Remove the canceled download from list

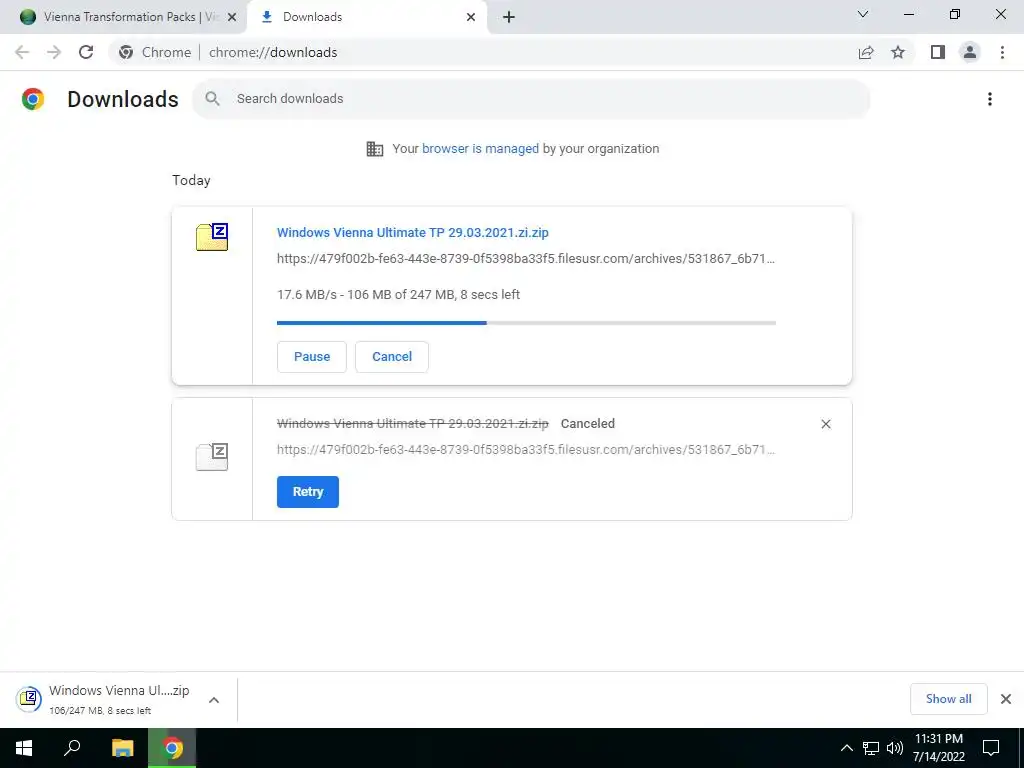[x=825, y=424]
